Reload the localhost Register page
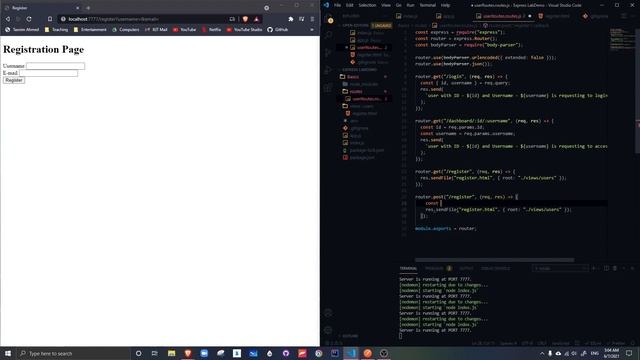Viewport: 640px width, 360px height. [x=29, y=19]
